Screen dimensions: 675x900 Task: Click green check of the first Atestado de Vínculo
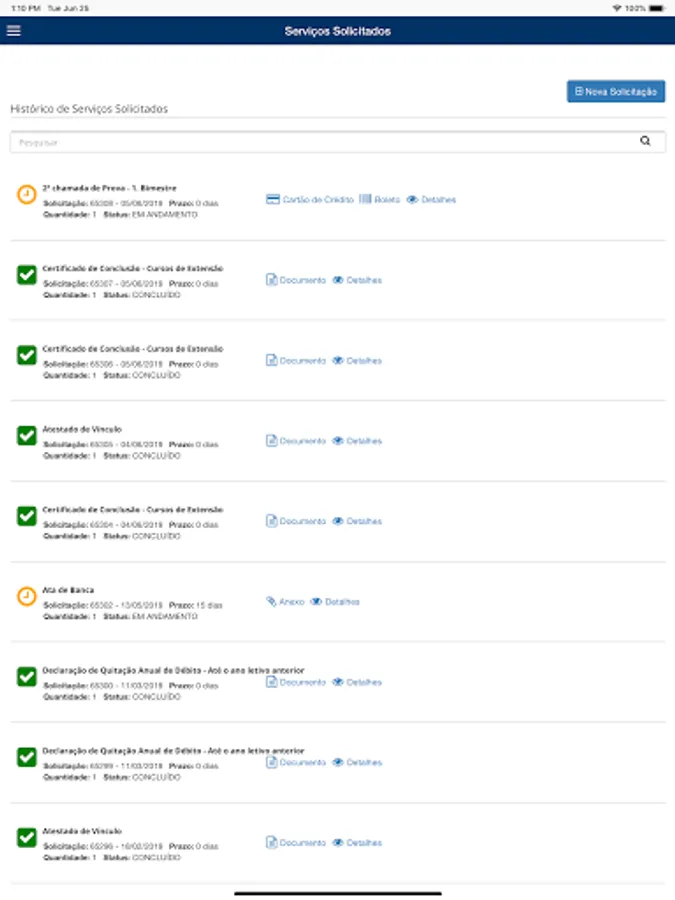[x=26, y=436]
